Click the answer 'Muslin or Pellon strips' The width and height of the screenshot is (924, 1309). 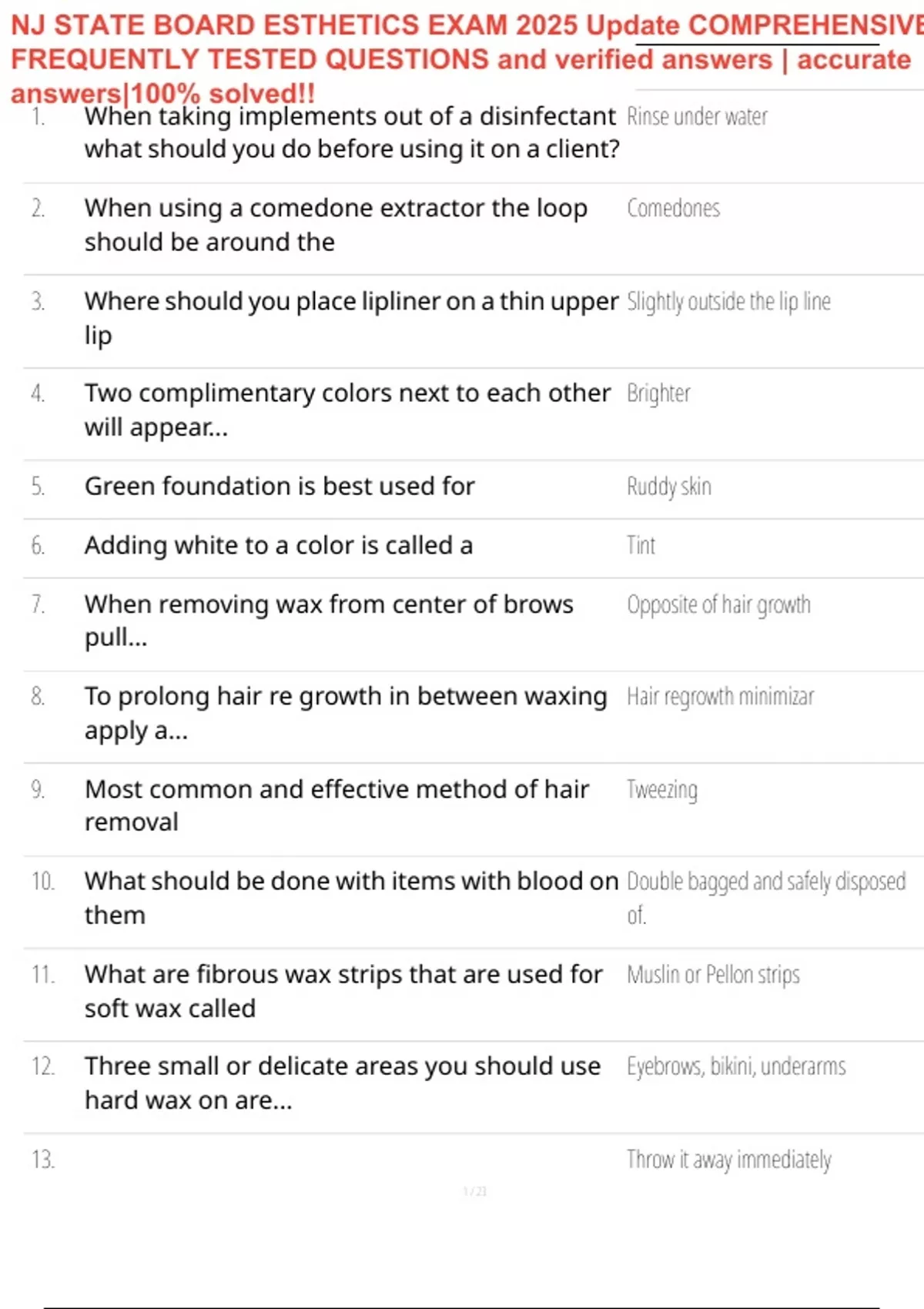(x=713, y=975)
